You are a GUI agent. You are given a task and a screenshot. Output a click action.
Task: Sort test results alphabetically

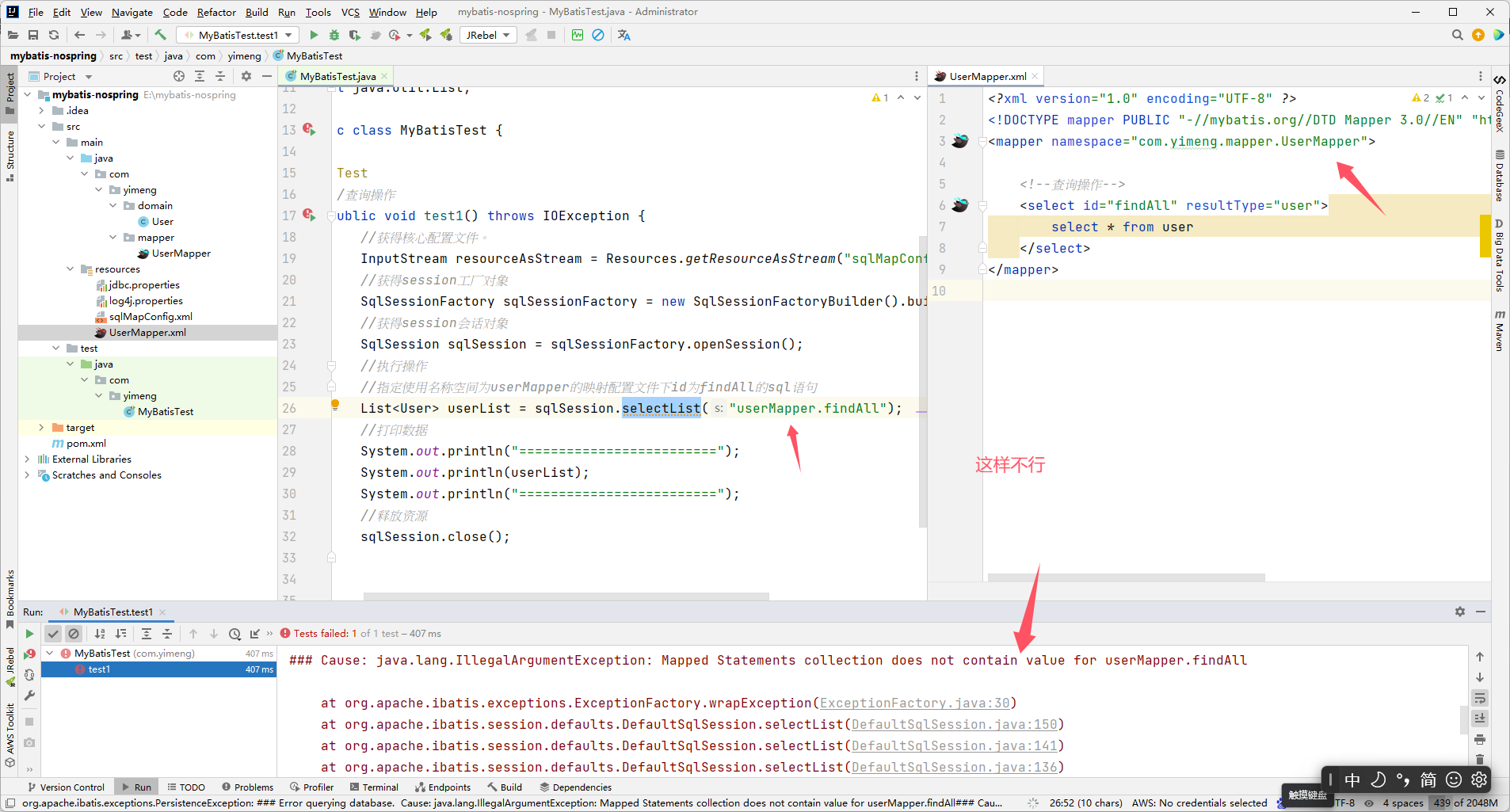100,634
